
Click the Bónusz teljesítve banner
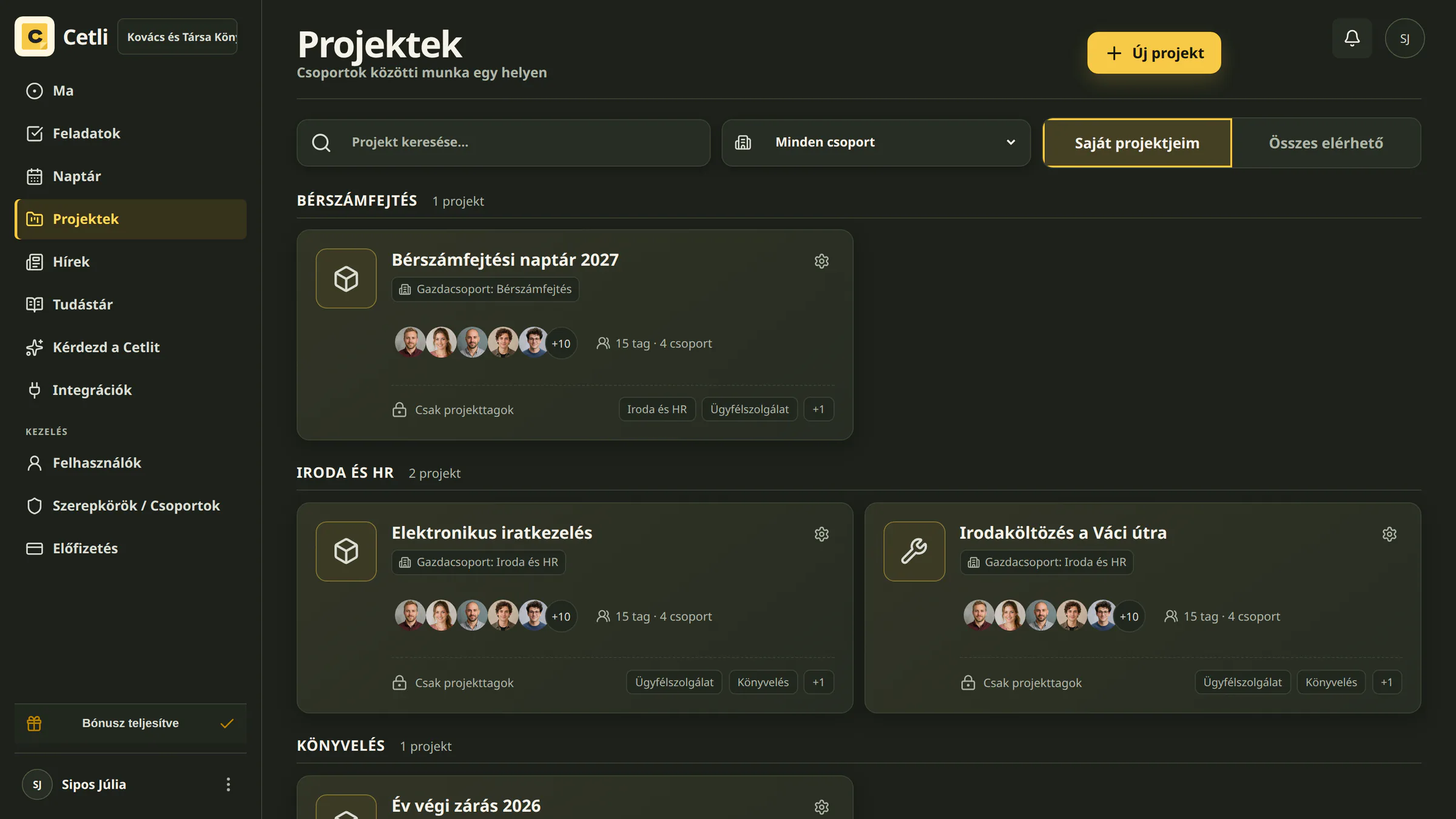click(x=130, y=723)
